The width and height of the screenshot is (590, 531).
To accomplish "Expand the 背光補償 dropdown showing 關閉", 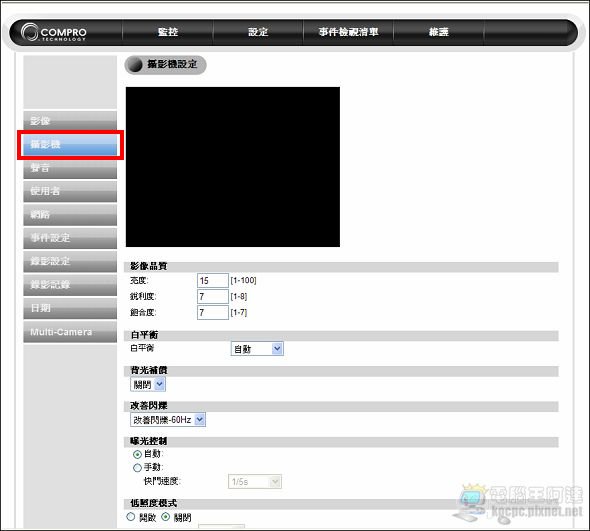I will (148, 384).
